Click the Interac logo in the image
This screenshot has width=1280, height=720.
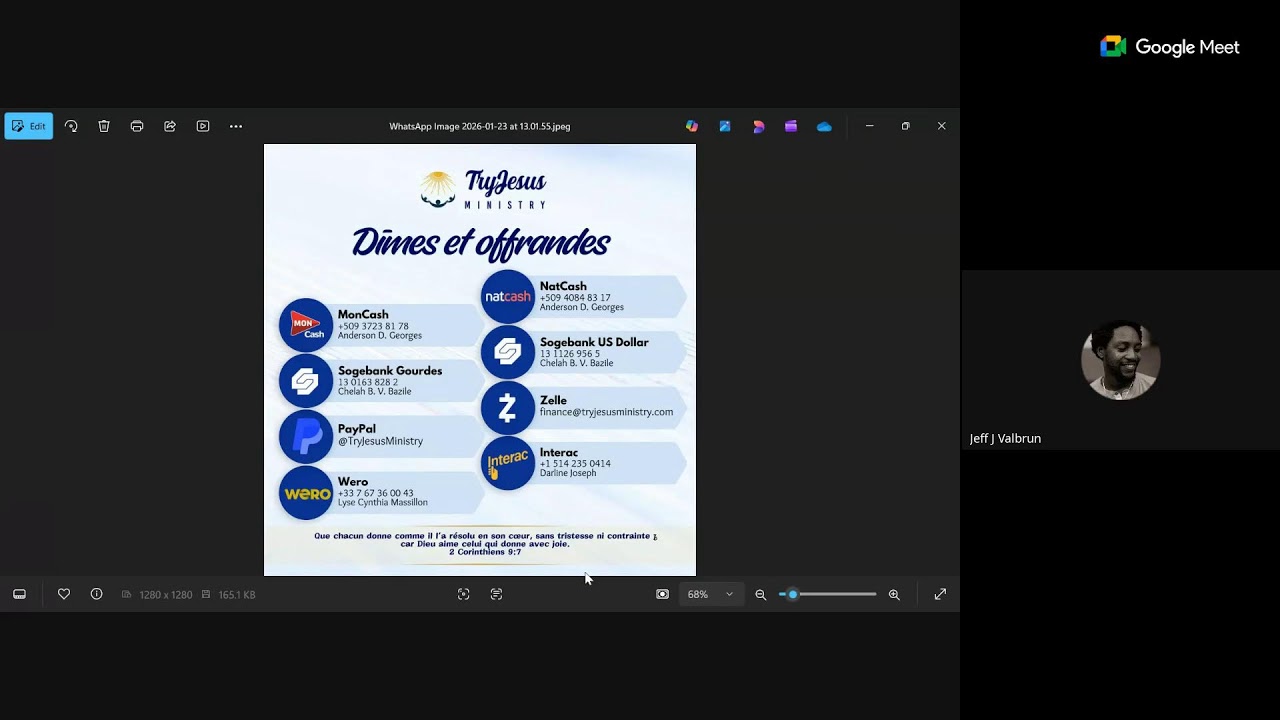tap(508, 463)
